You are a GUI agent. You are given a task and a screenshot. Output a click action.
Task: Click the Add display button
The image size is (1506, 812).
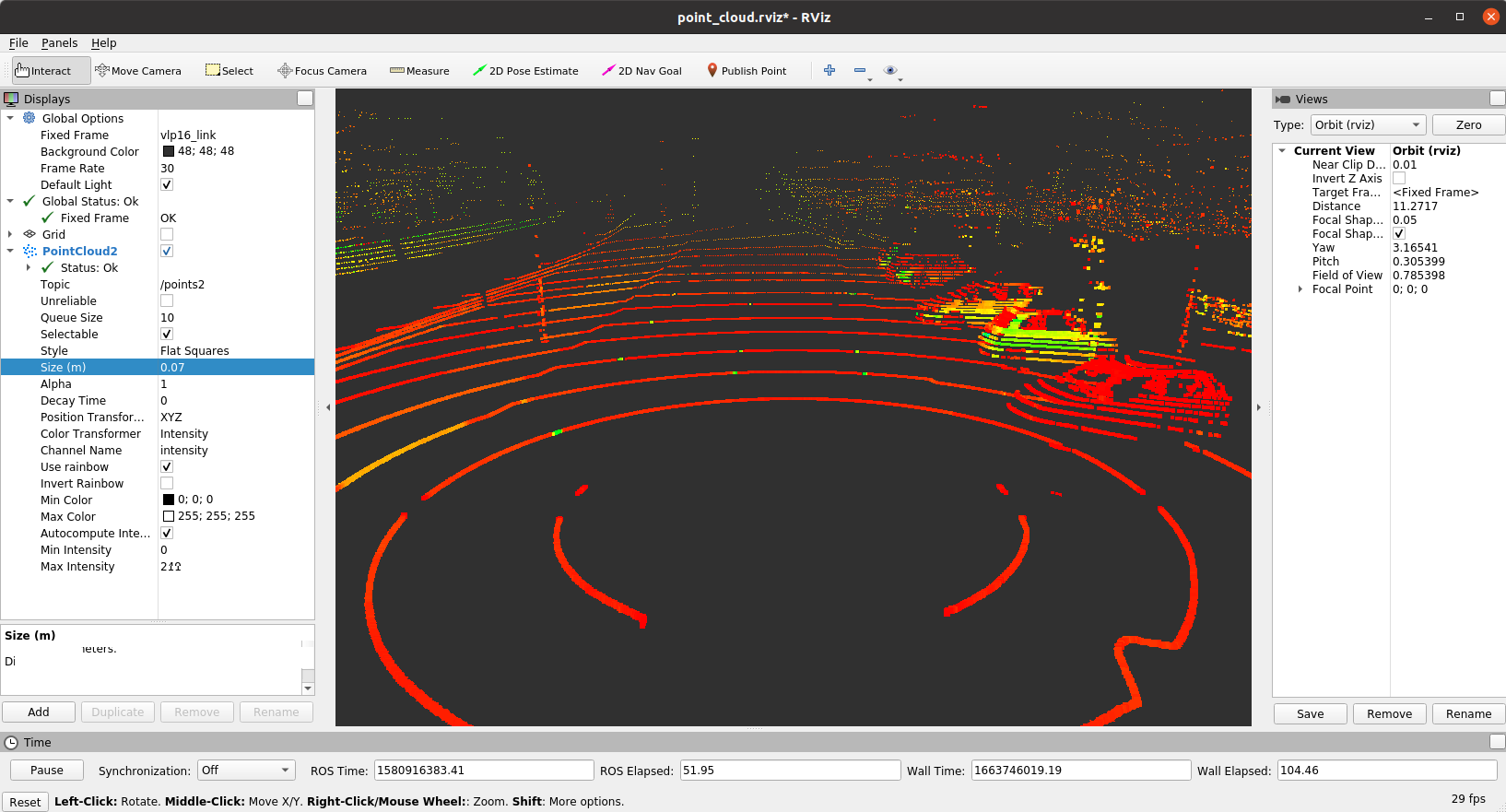click(39, 712)
